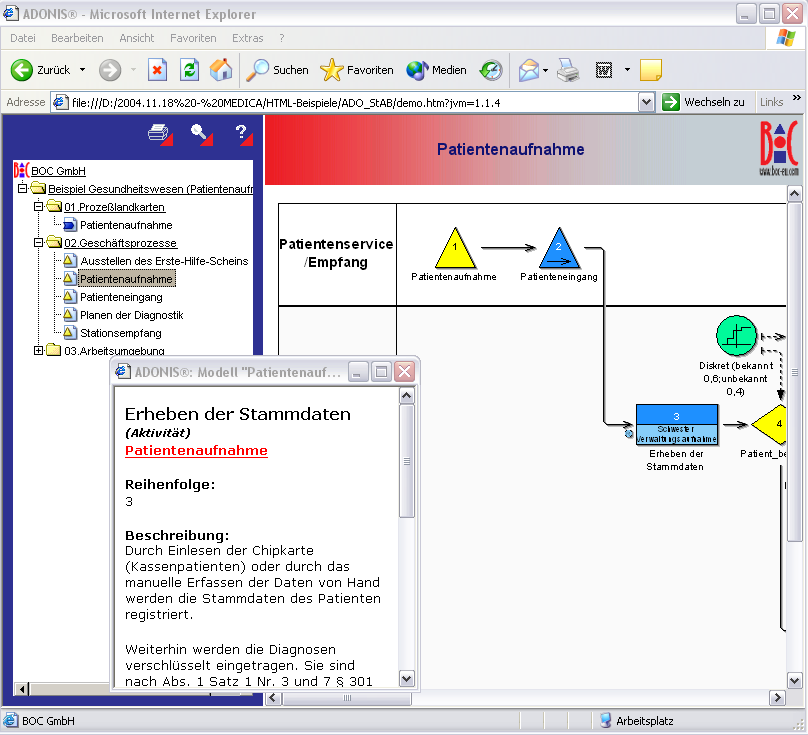Click diagram horizontal scrollbar right arrow

click(777, 698)
